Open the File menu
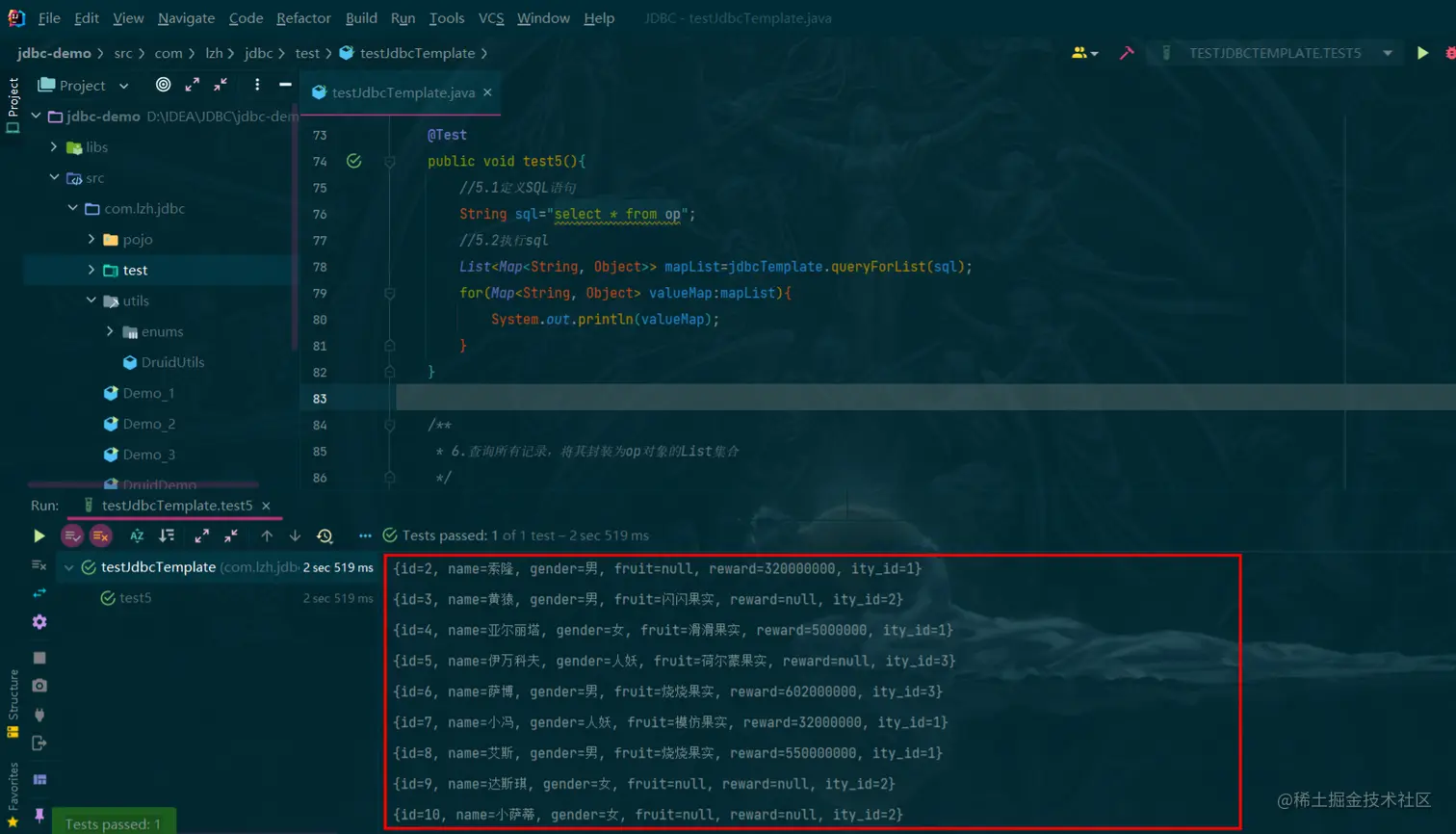1456x834 pixels. click(49, 17)
